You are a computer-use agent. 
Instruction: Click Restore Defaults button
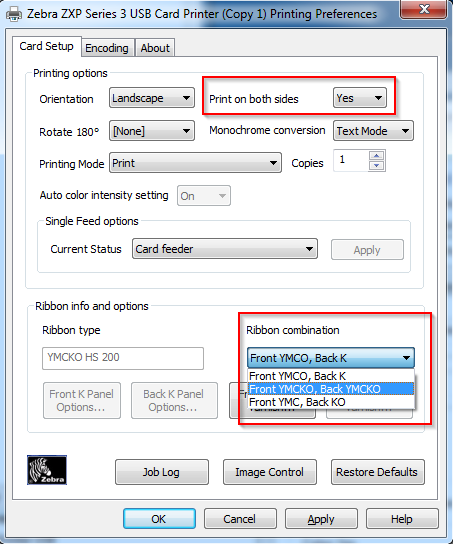tap(377, 472)
